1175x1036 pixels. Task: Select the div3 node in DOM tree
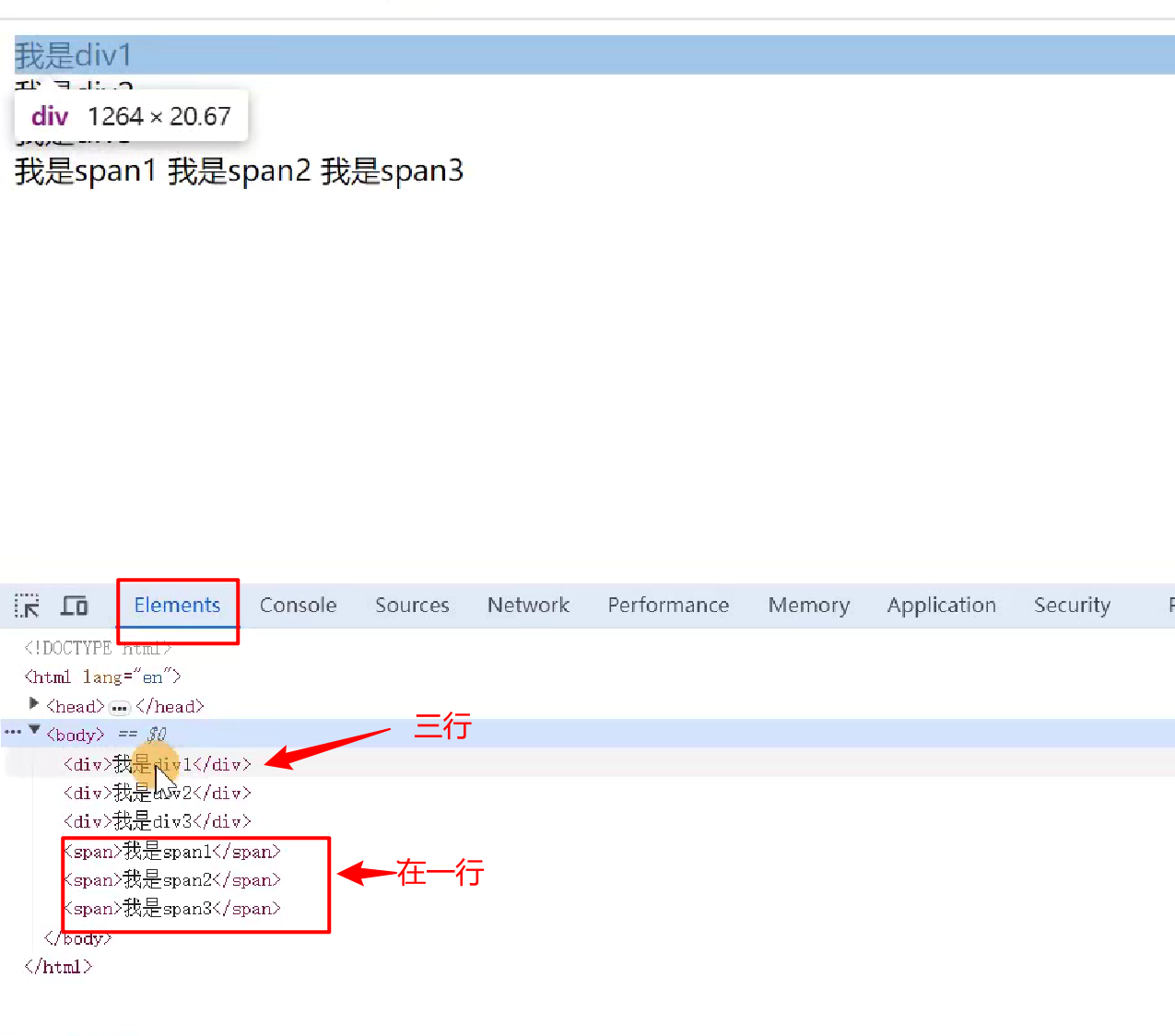click(157, 821)
